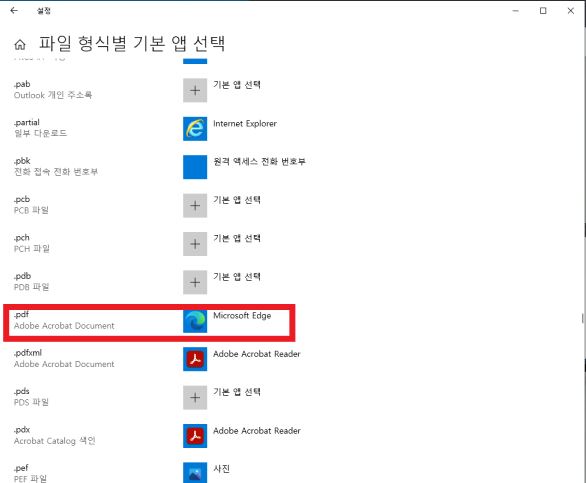Click 전화 접속 전화 번호부 description
This screenshot has height=483, width=586.
coord(56,172)
